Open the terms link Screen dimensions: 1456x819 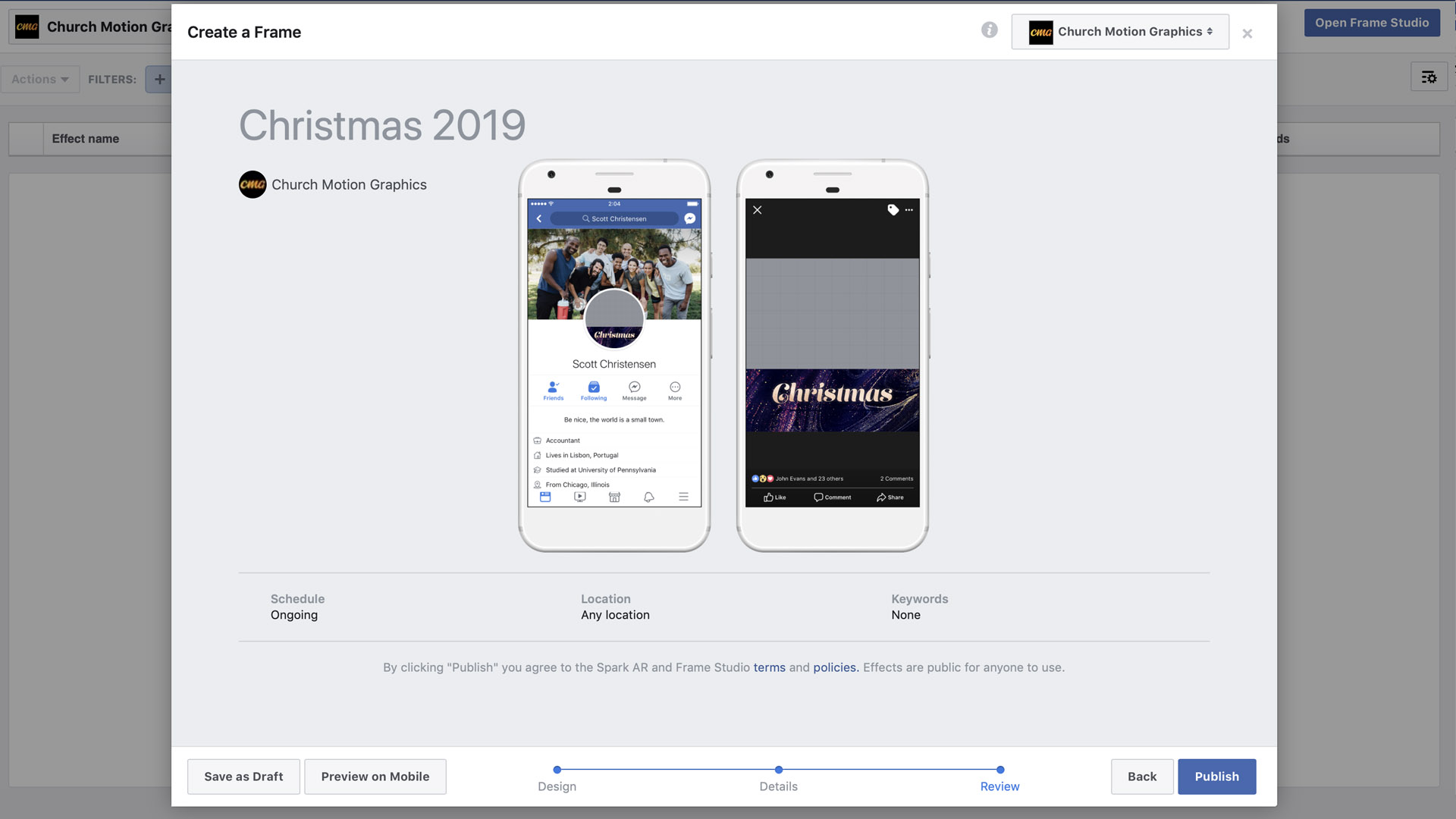[x=769, y=667]
